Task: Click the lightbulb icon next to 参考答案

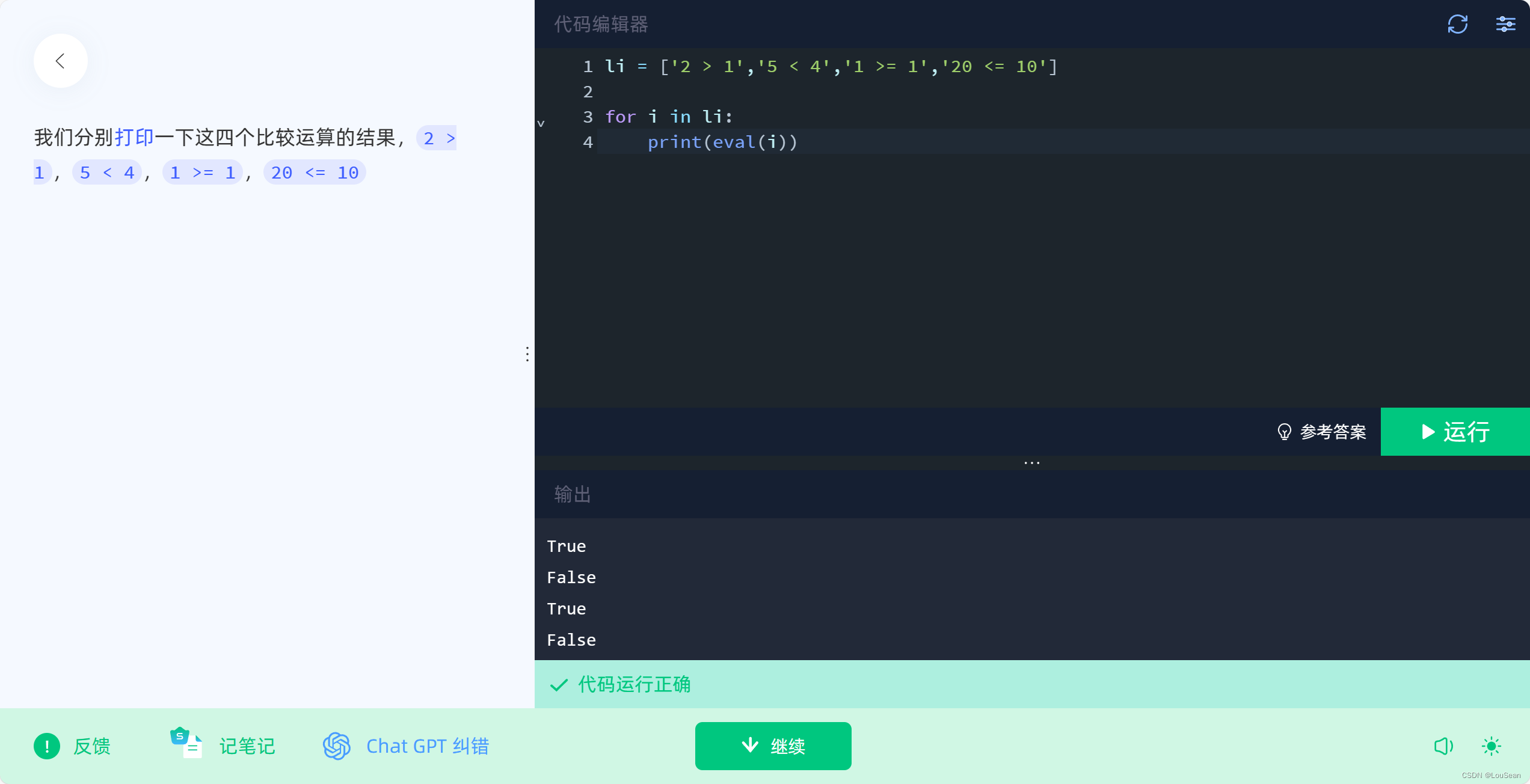Action: (x=1284, y=432)
